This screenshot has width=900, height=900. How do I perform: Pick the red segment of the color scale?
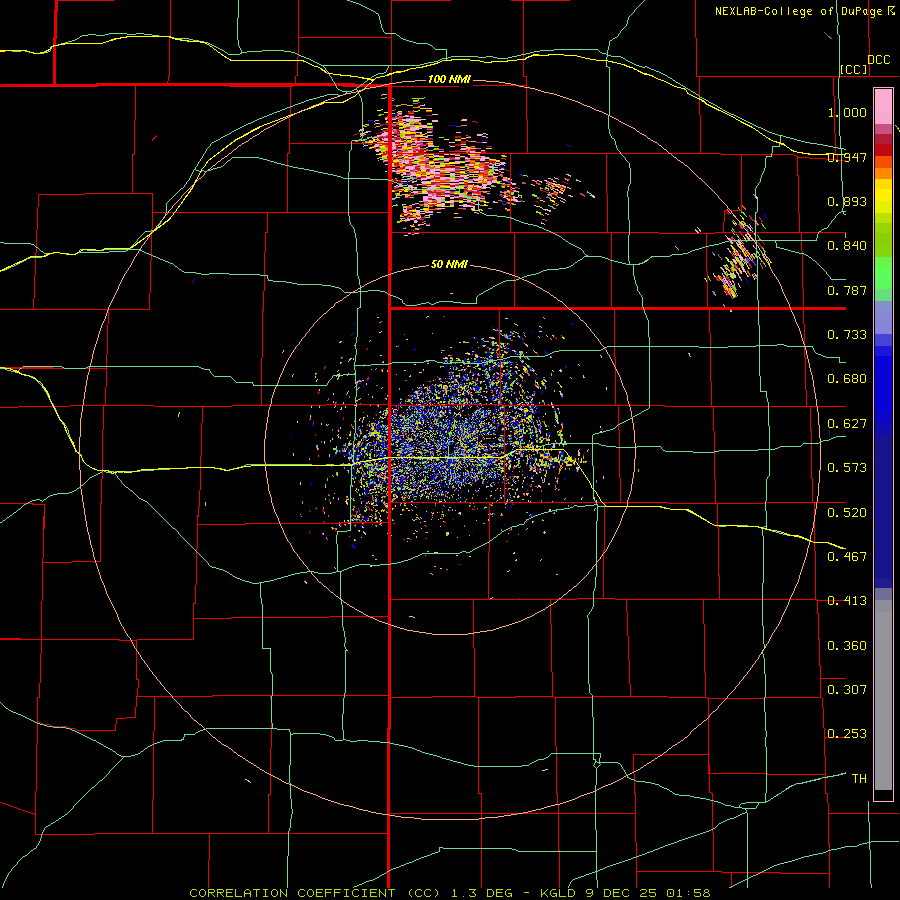click(x=883, y=150)
